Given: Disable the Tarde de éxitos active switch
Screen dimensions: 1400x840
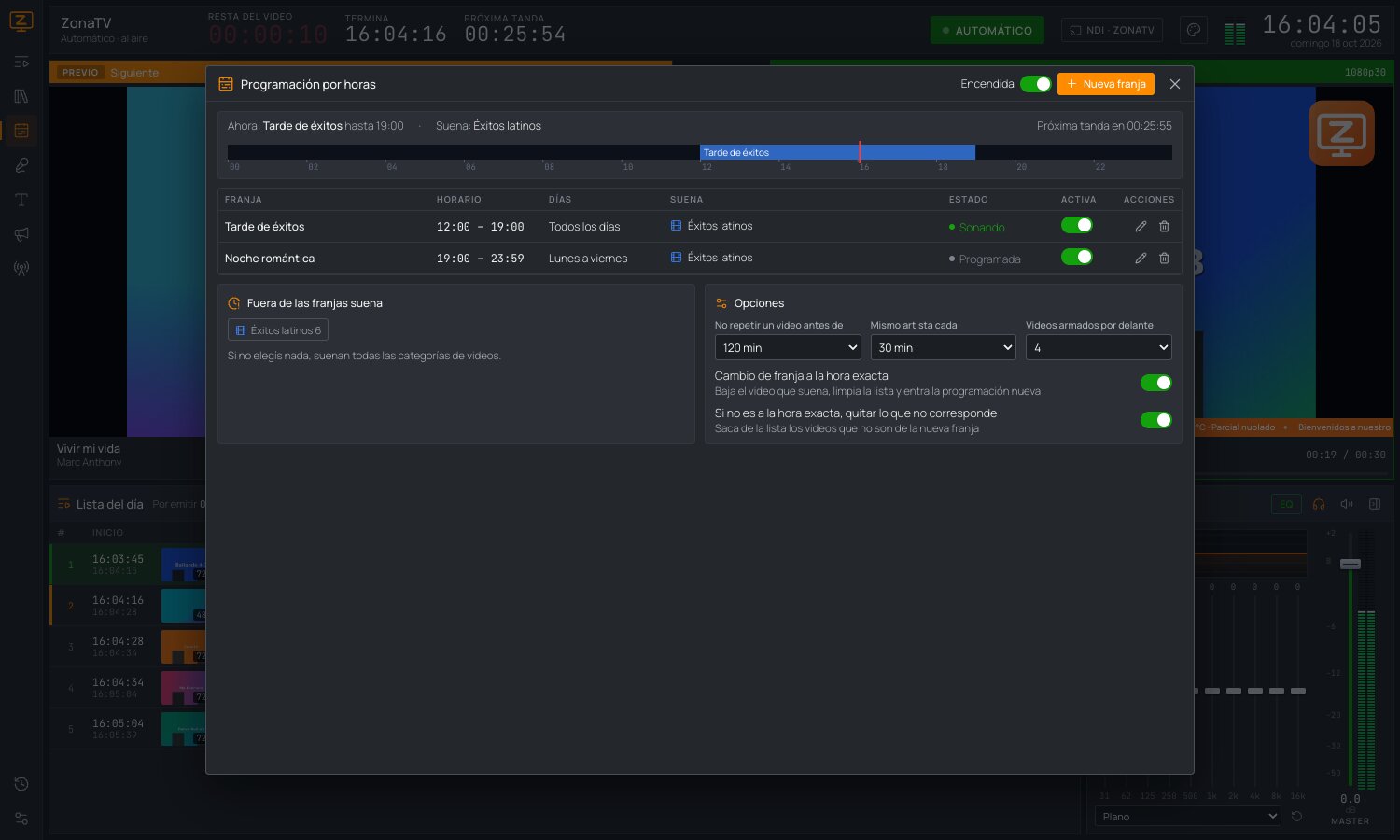Looking at the screenshot, I should 1077,225.
